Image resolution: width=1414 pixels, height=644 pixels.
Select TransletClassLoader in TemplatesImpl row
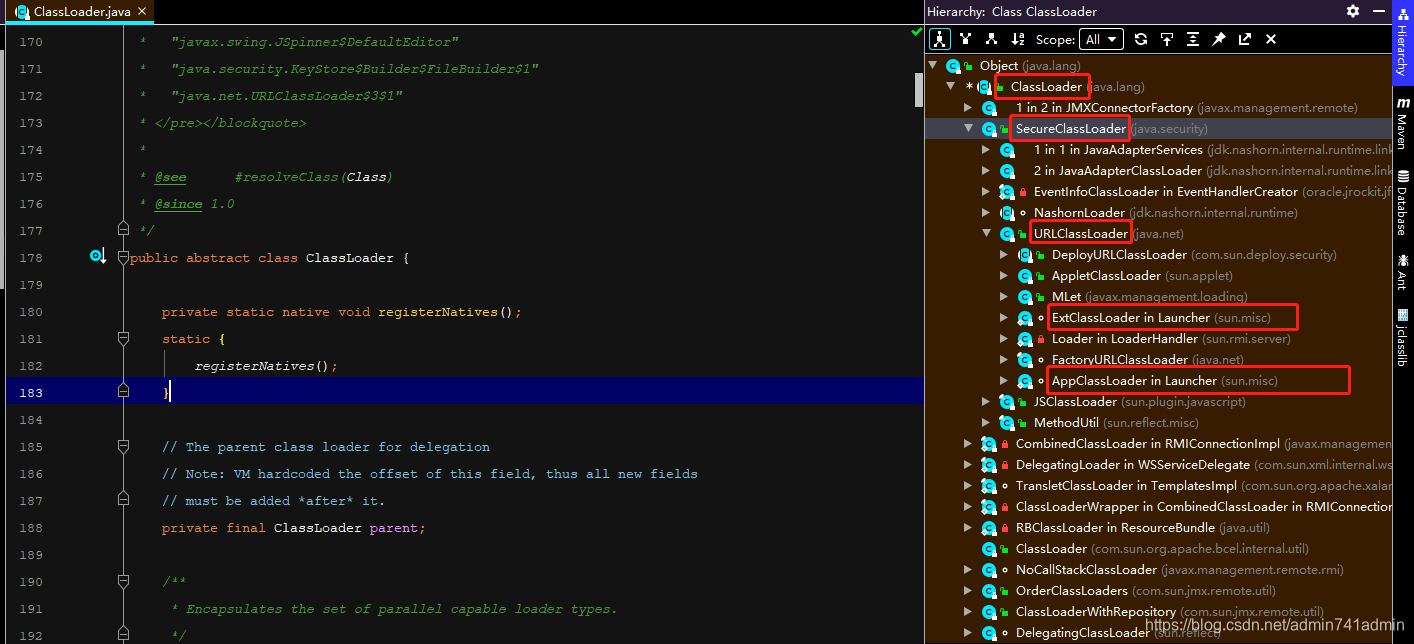tap(1159, 485)
